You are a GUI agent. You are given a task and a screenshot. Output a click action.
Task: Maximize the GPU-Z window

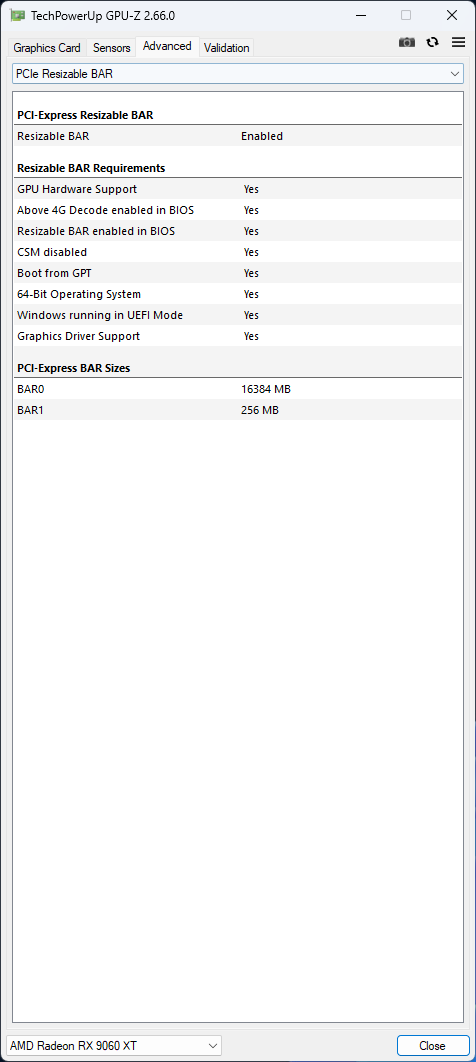406,15
